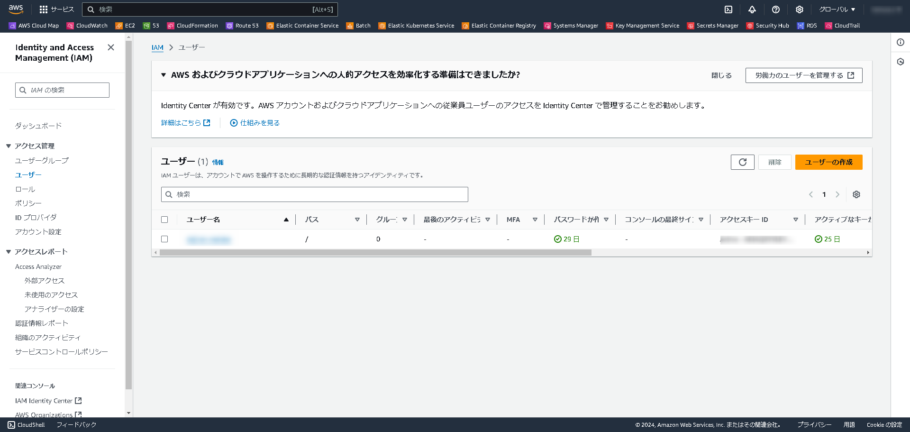Click the AWS logo home icon
910x432 pixels.
point(15,9)
